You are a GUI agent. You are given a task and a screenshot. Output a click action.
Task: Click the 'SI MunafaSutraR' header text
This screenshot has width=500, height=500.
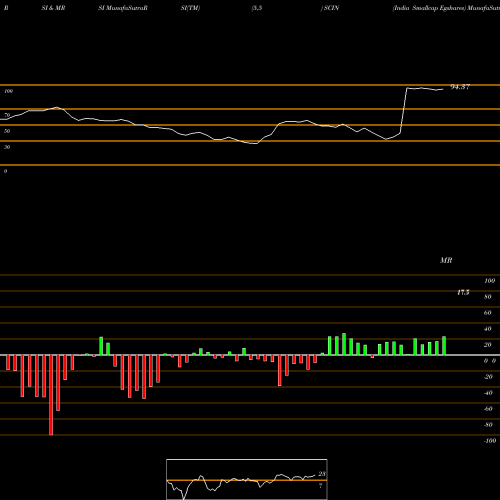tap(123, 8)
